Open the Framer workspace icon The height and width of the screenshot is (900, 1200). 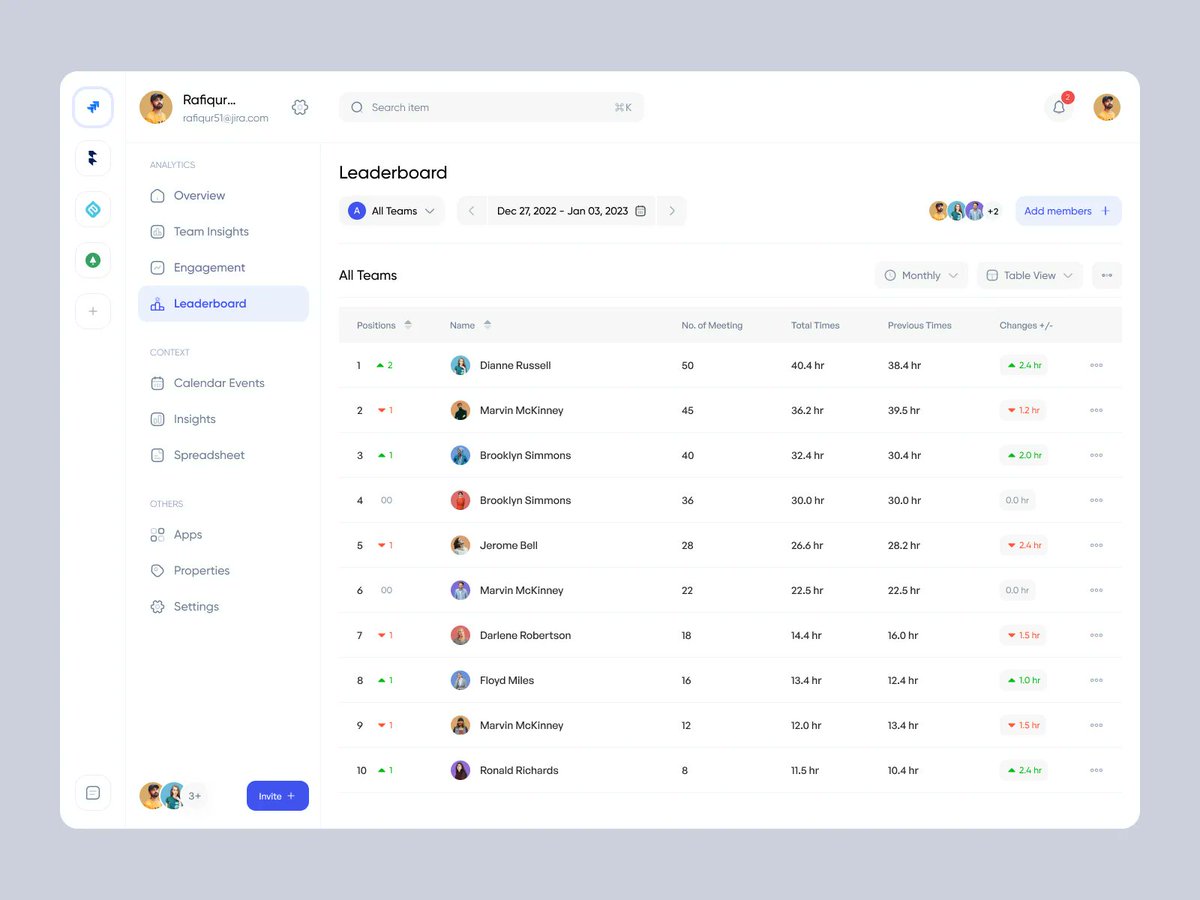[x=93, y=158]
